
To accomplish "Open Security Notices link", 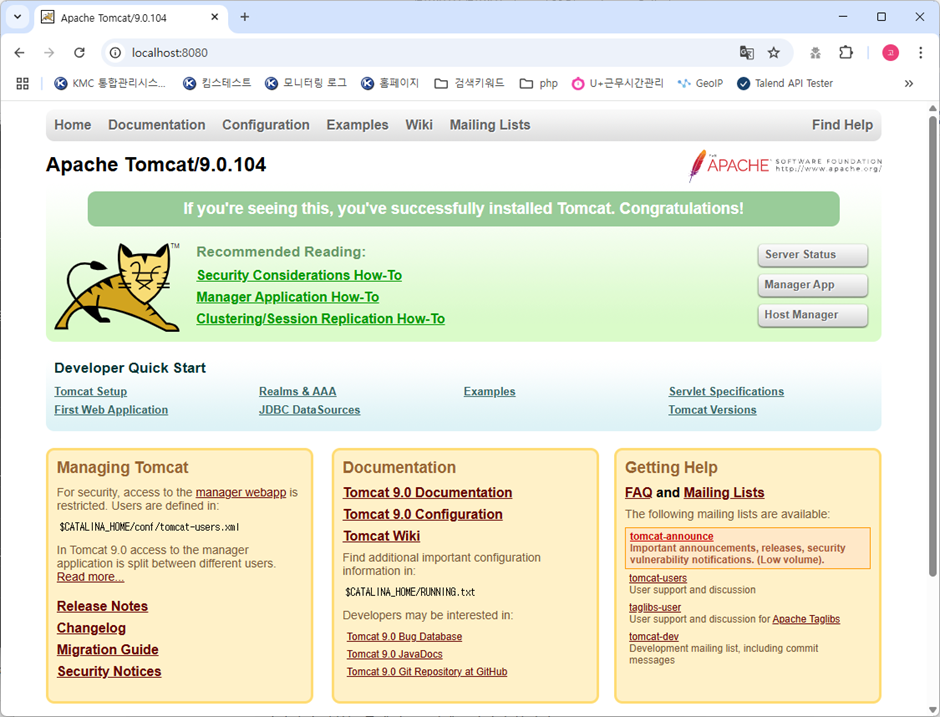I will (x=109, y=671).
